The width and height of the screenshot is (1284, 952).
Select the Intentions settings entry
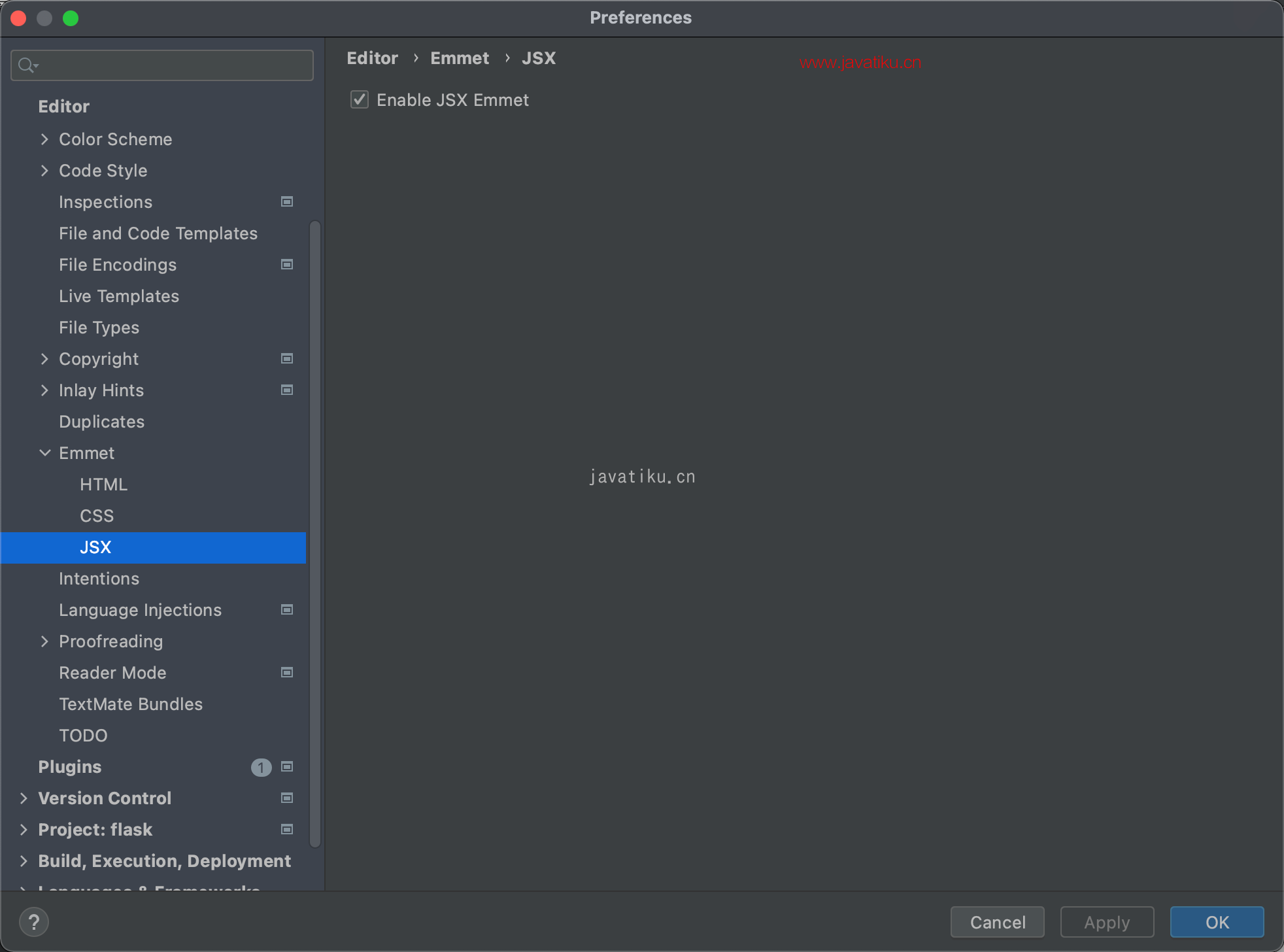[99, 579]
